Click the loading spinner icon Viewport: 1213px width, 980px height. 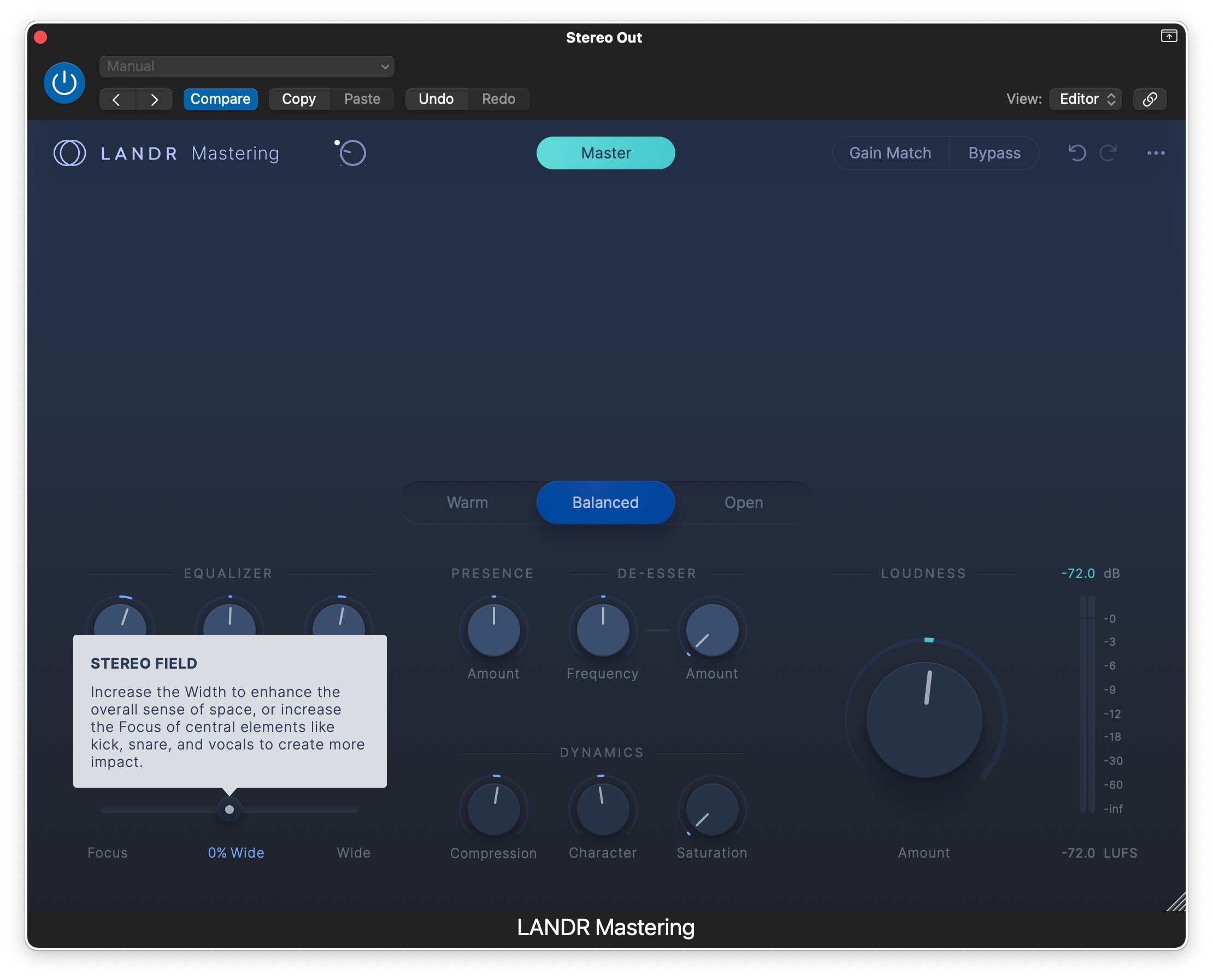pos(352,153)
